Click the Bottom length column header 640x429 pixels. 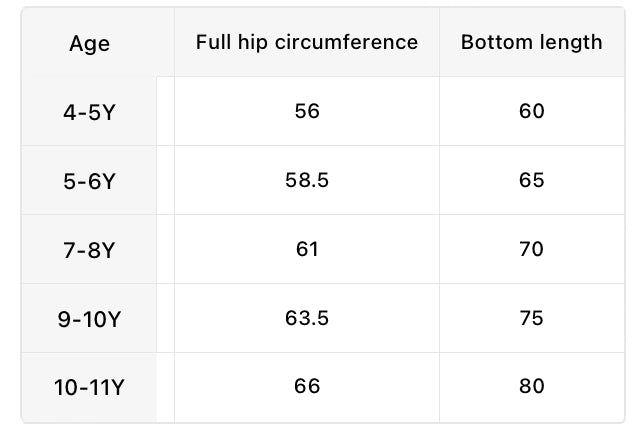click(531, 42)
